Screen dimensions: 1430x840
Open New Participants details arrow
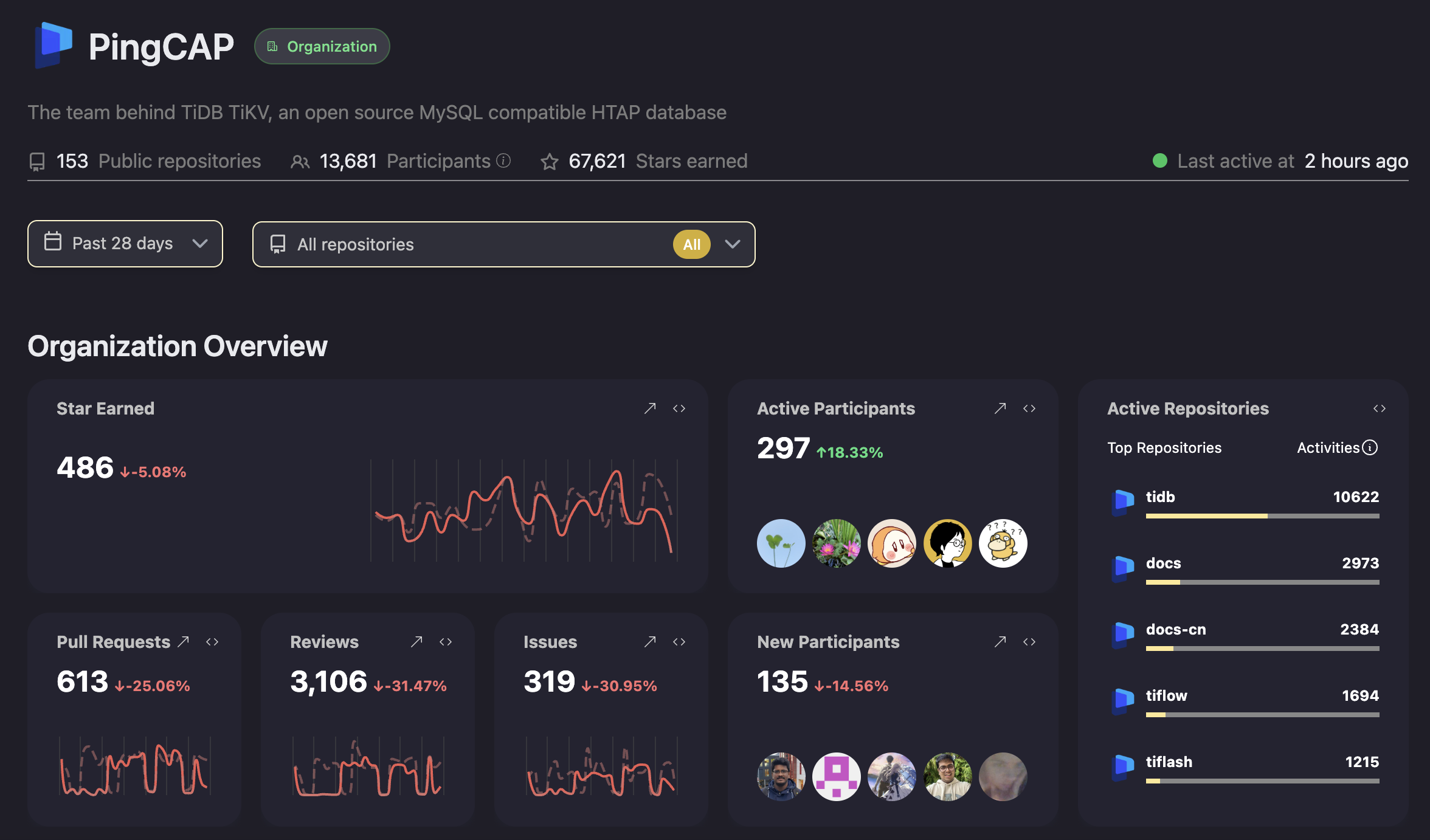pos(1000,642)
